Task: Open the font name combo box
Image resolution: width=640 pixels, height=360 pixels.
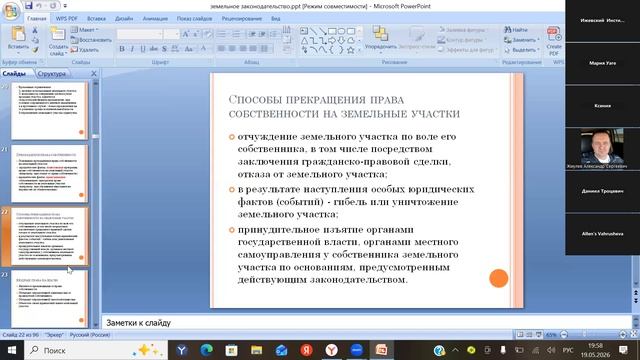Action: pos(140,34)
